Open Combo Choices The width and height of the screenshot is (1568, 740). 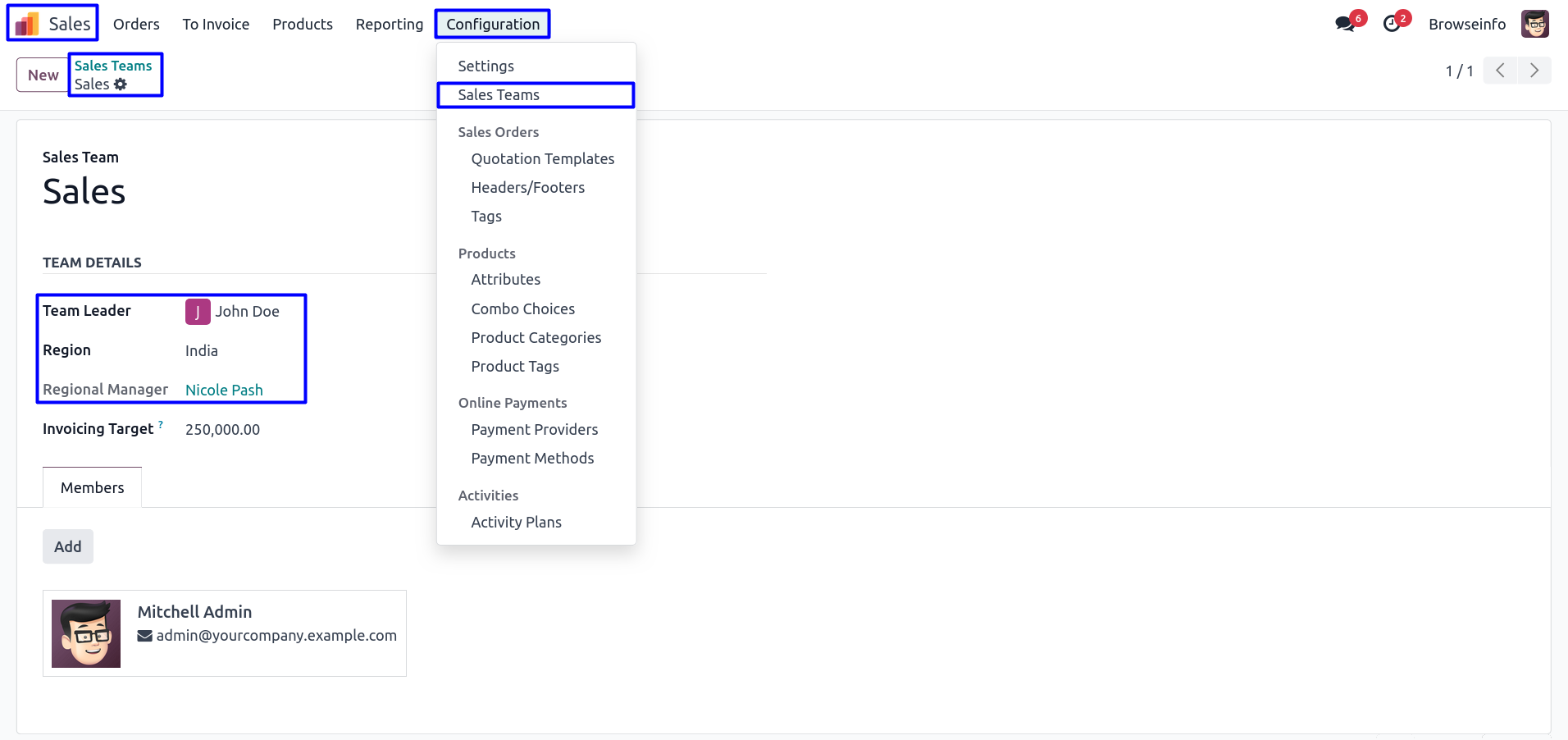(x=536, y=309)
